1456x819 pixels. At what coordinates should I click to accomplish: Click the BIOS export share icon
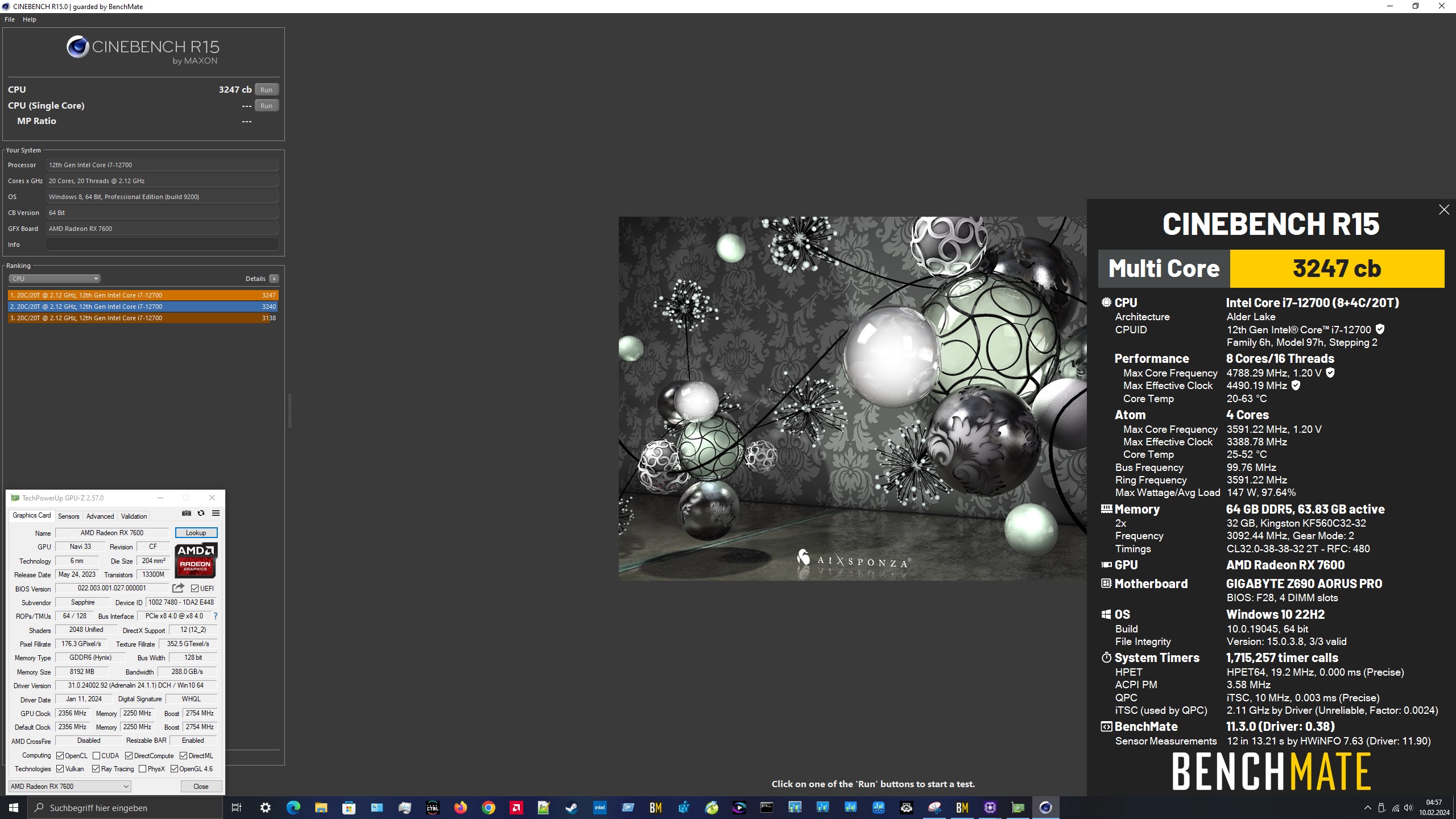pos(178,588)
